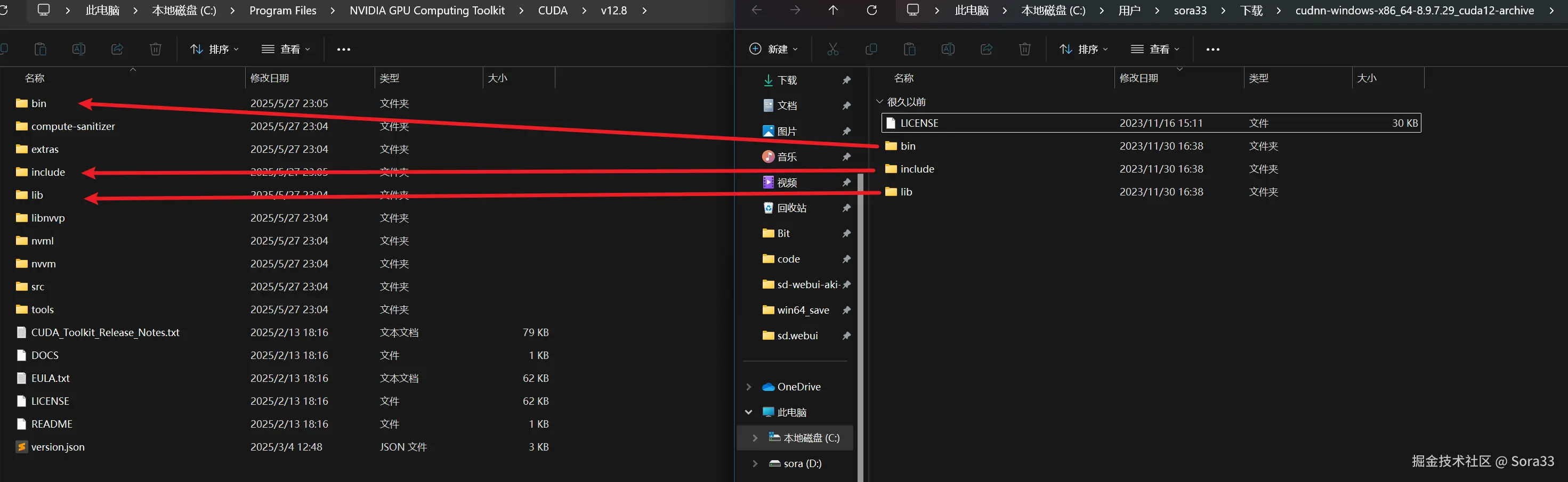This screenshot has height=482, width=1568.
Task: Sort by 修改日期 column in the v12.8 window
Action: tap(309, 78)
